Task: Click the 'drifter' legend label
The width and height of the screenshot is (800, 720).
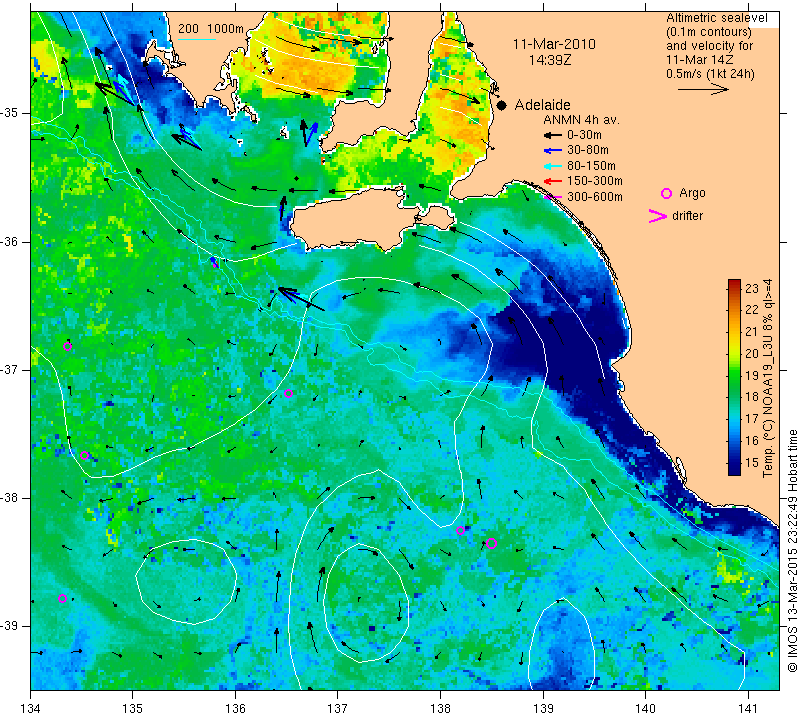Action: coord(687,216)
